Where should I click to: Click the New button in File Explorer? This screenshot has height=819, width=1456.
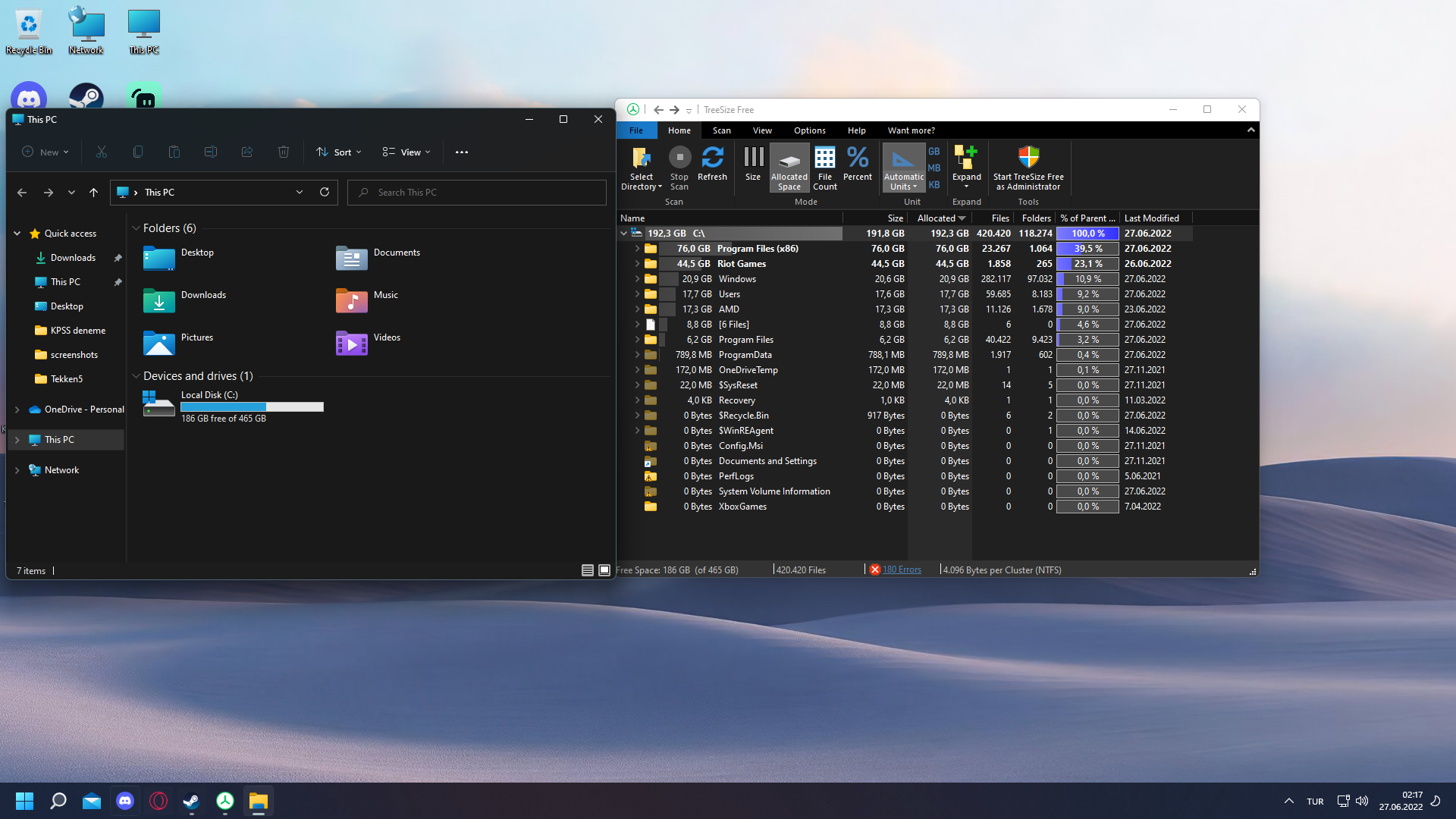pyautogui.click(x=45, y=152)
